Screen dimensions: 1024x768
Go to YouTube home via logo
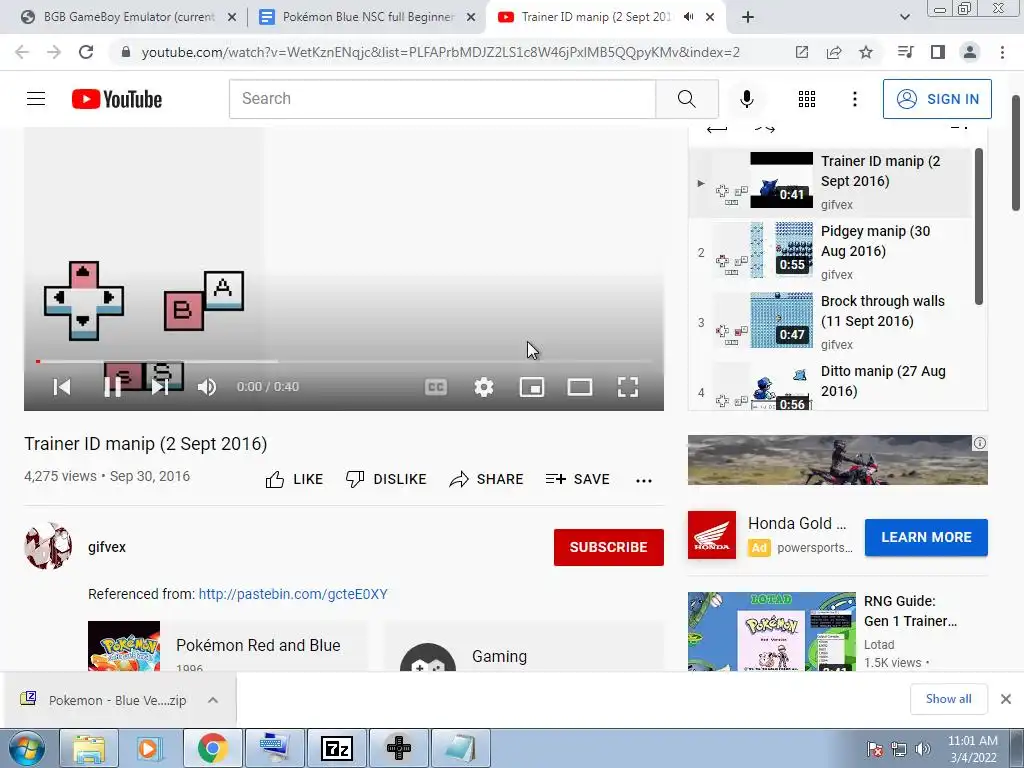pos(117,99)
